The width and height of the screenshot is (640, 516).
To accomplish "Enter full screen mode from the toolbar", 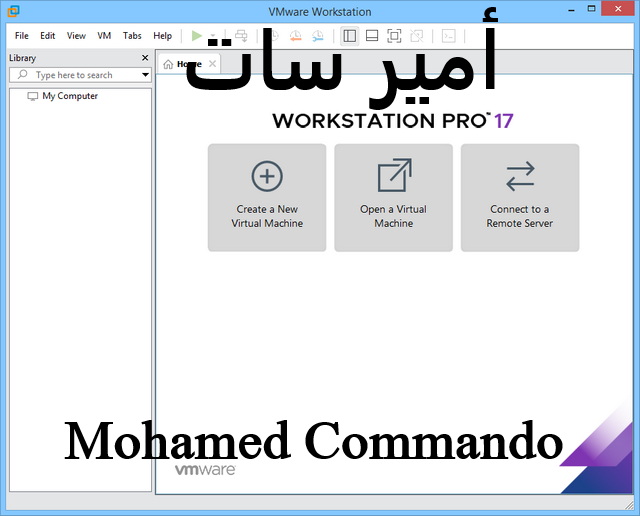I will (x=394, y=36).
